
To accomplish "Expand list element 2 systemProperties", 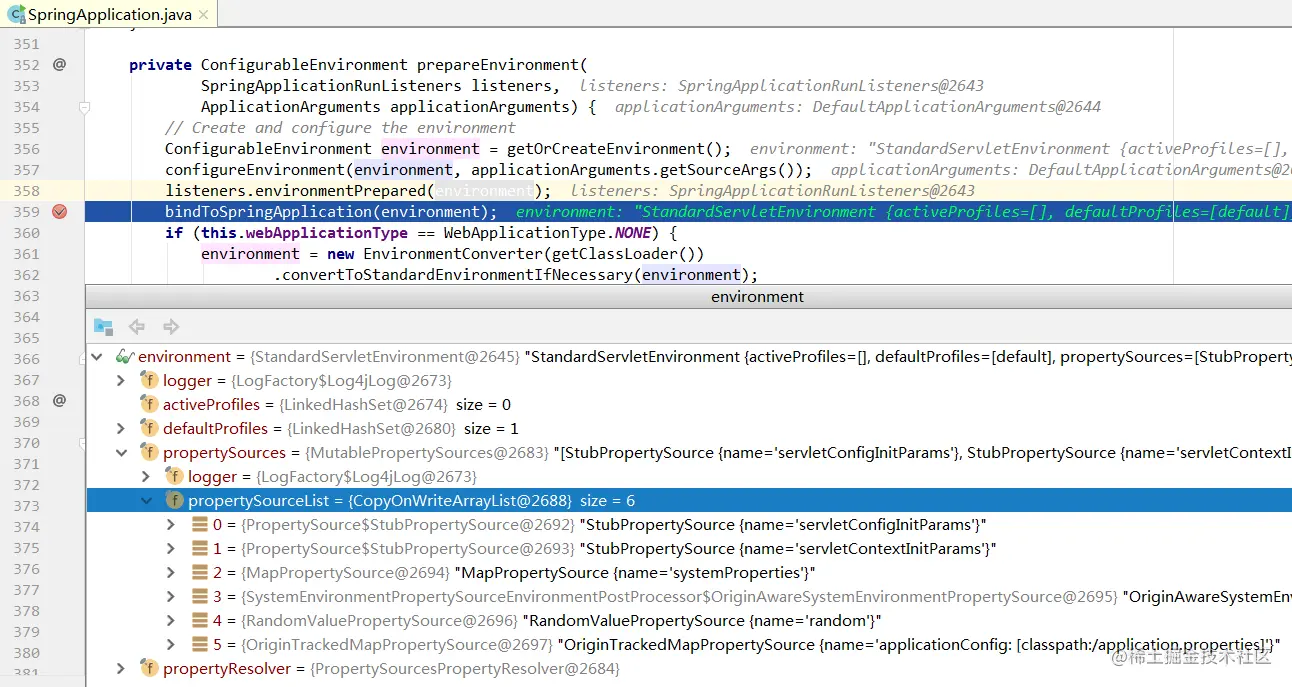I will (x=171, y=572).
